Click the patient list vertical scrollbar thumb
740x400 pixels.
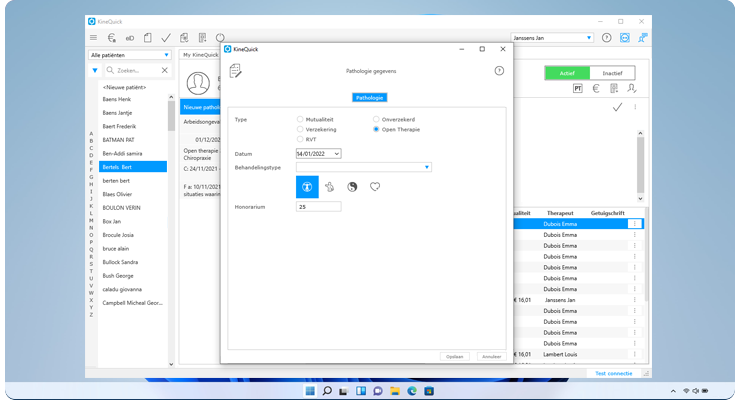[171, 117]
